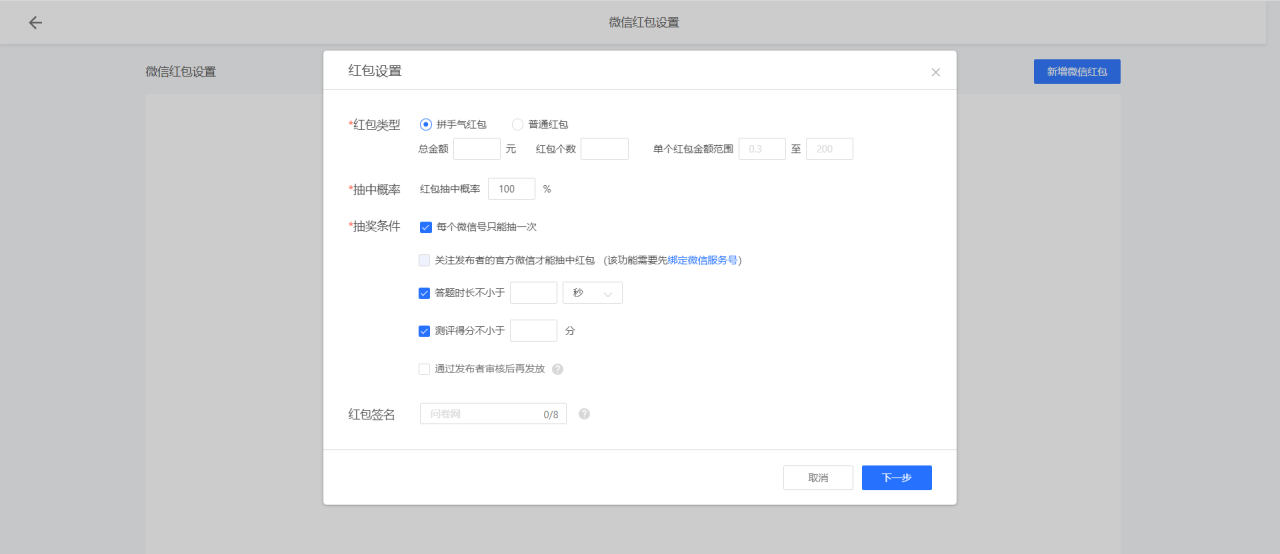1280x554 pixels.
Task: Toggle 答题时长不小于 checkbox
Action: [424, 293]
